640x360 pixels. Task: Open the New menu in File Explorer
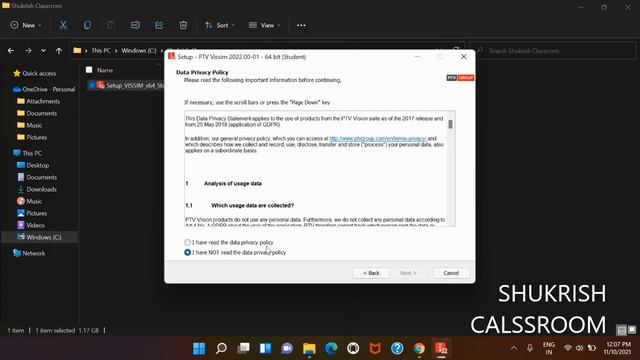pyautogui.click(x=25, y=25)
